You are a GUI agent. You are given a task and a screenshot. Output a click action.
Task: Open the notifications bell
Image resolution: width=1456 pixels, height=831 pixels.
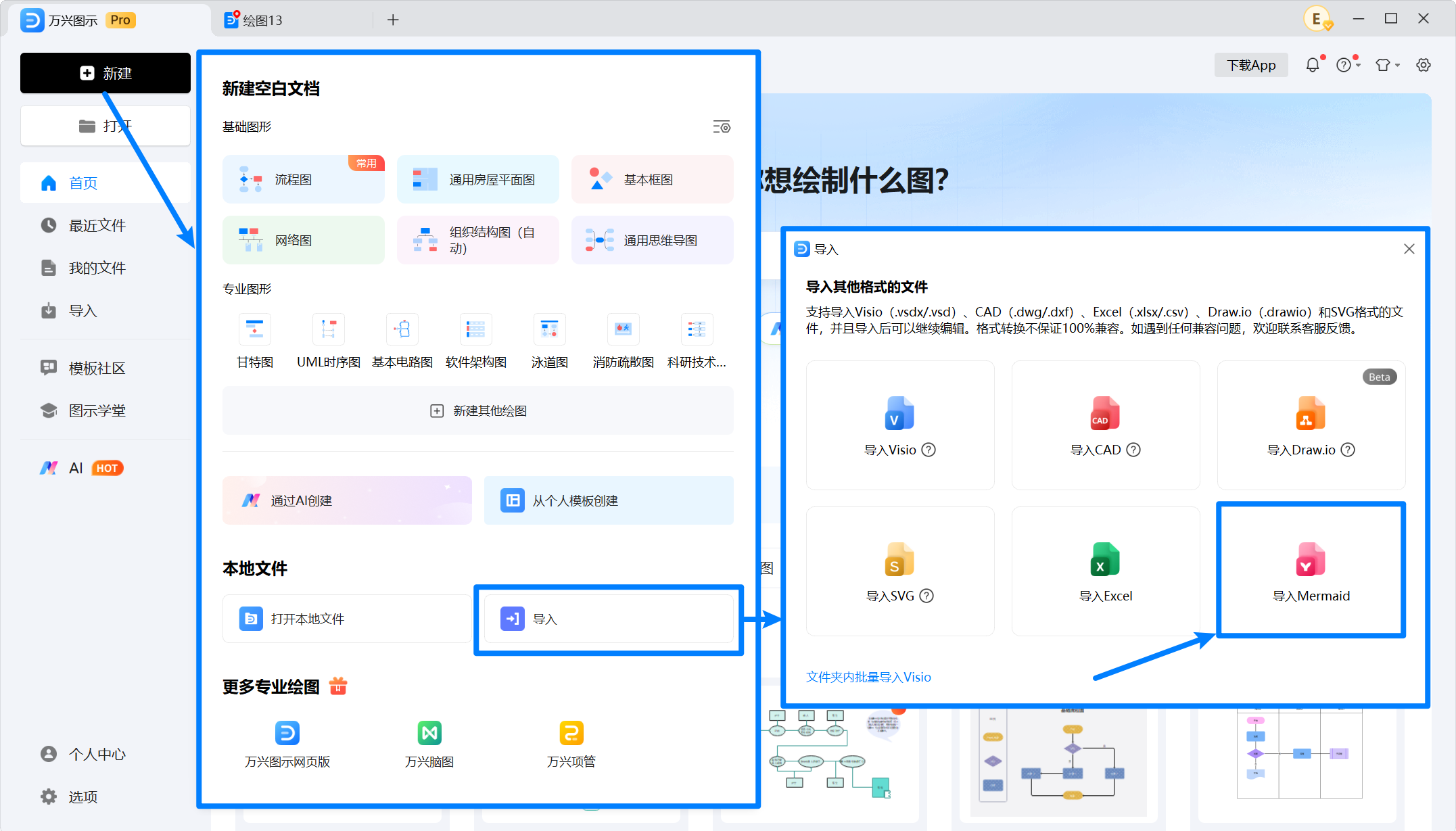pyautogui.click(x=1313, y=65)
